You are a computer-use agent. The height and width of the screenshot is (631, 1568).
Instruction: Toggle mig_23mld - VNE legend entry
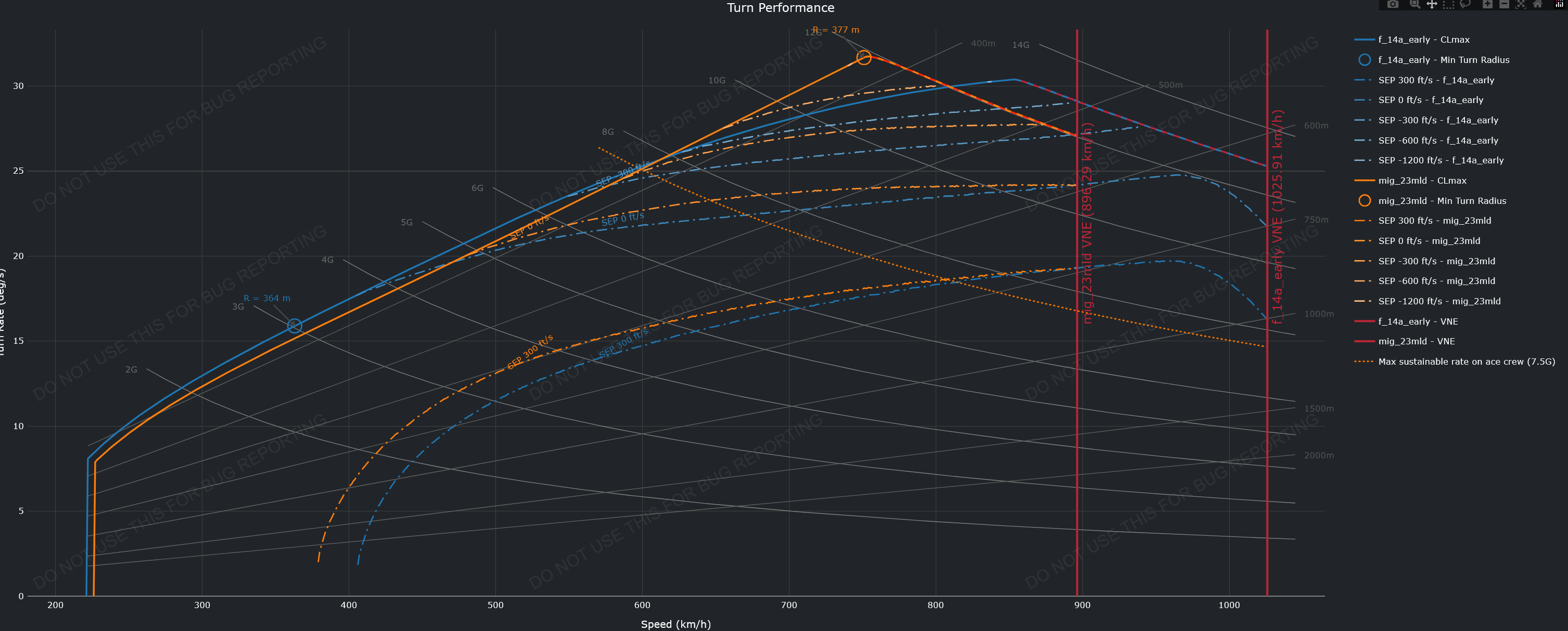coord(1416,341)
